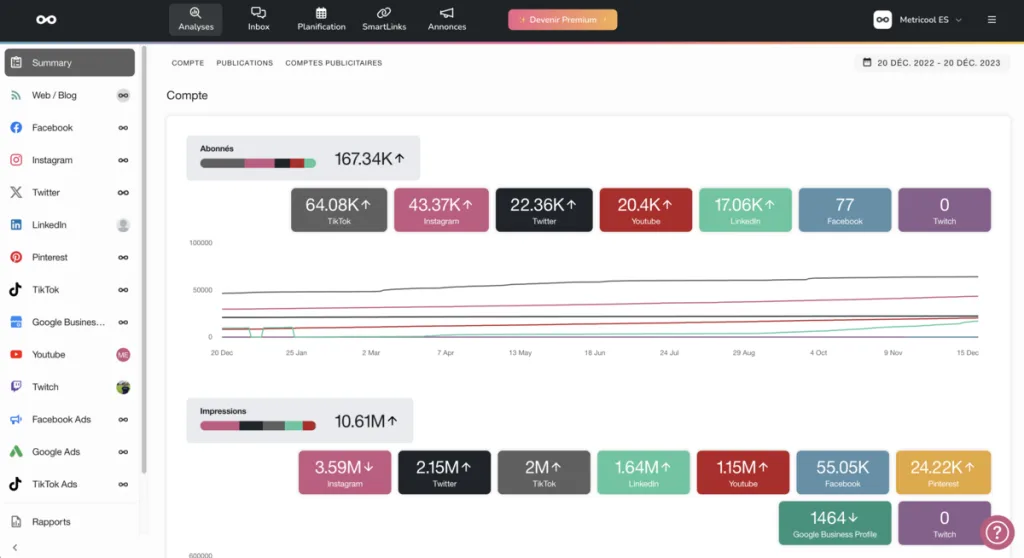The image size is (1024, 558).
Task: Click the Google Ads sidebar icon
Action: tap(16, 451)
